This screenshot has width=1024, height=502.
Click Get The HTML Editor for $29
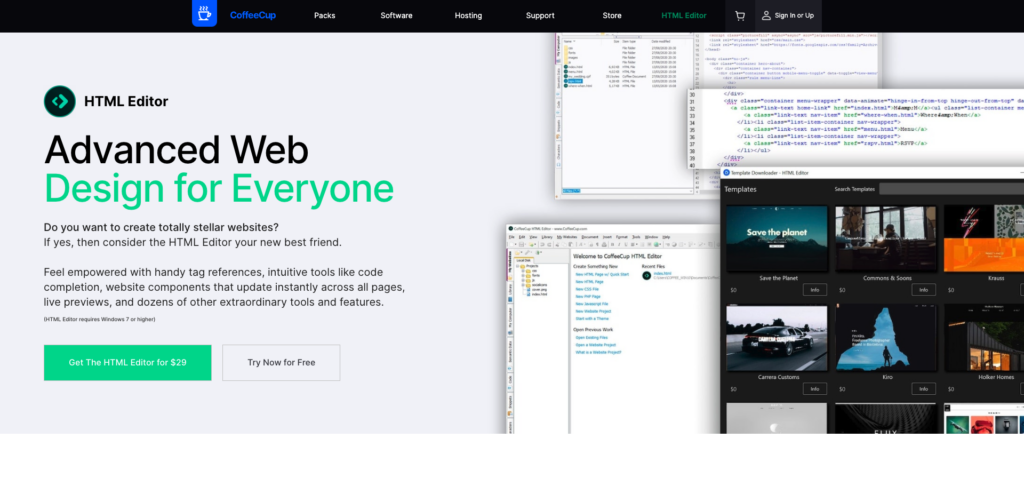pyautogui.click(x=127, y=362)
